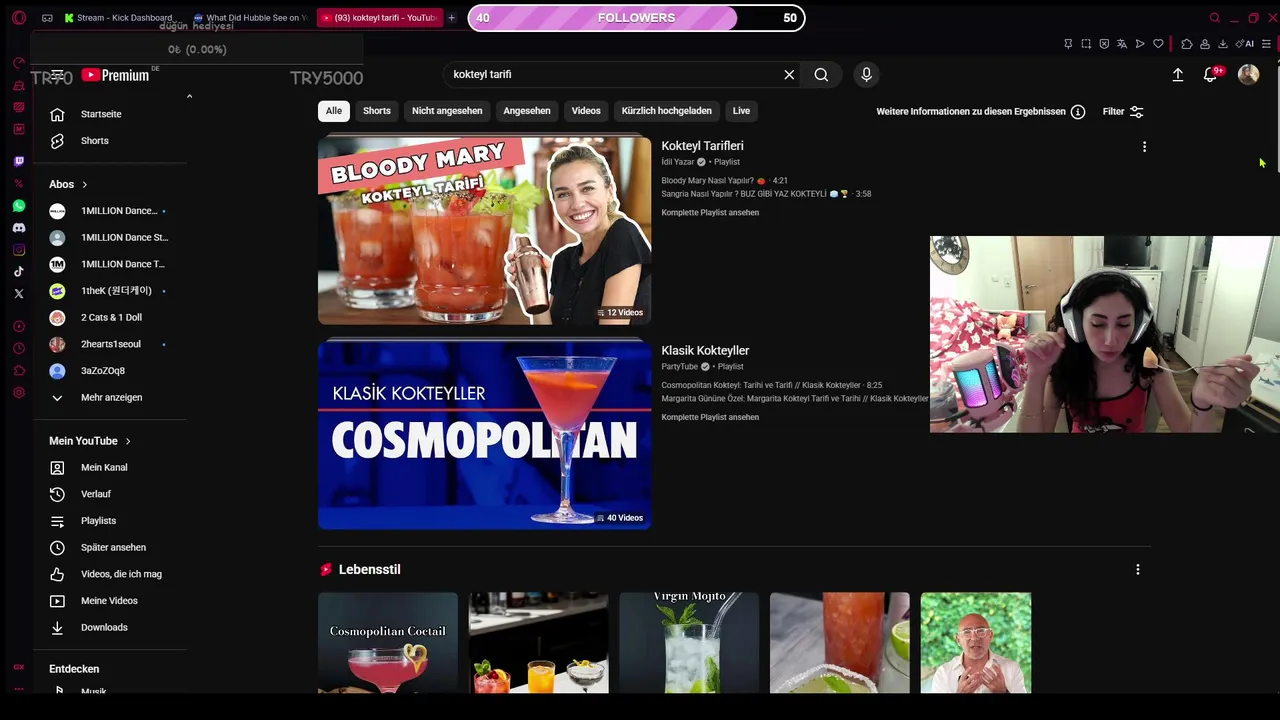The image size is (1280, 720).
Task: Filter results by Live chip
Action: coord(741,111)
